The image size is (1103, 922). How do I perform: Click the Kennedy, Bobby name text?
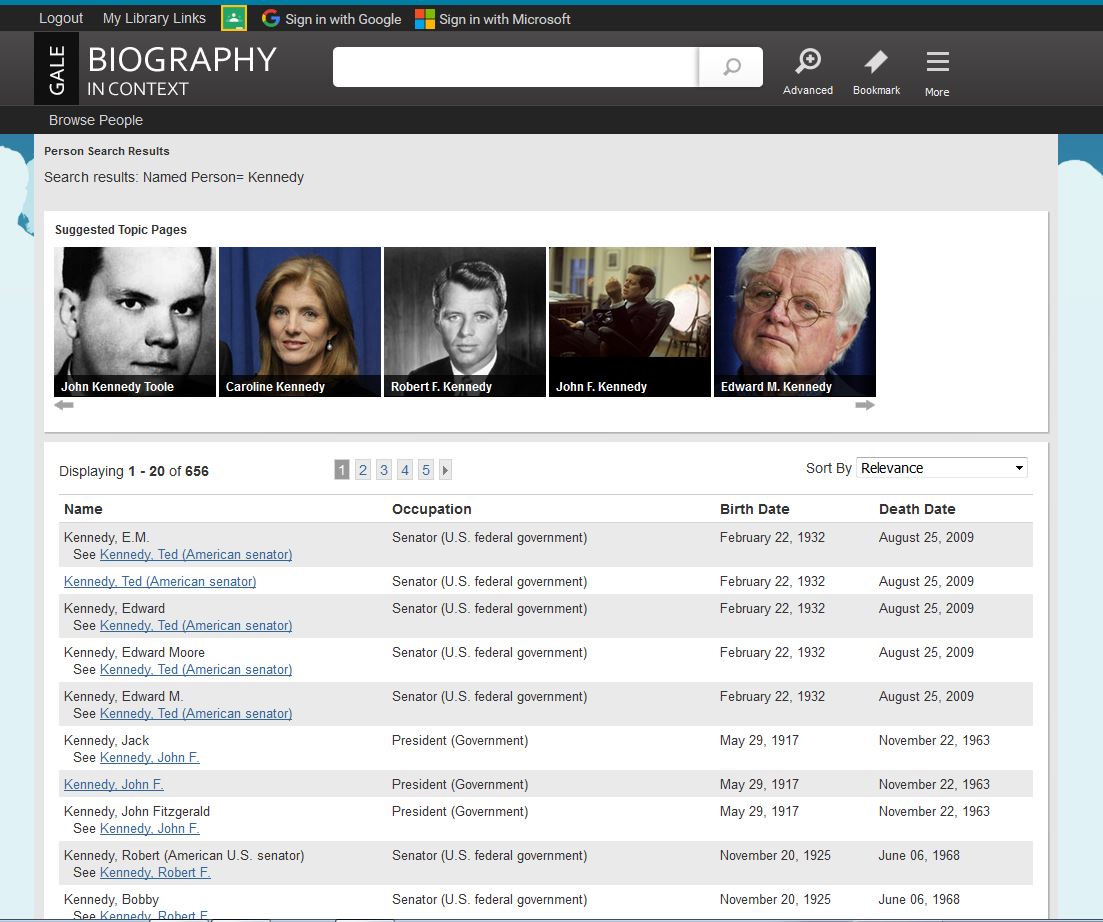coord(111,899)
